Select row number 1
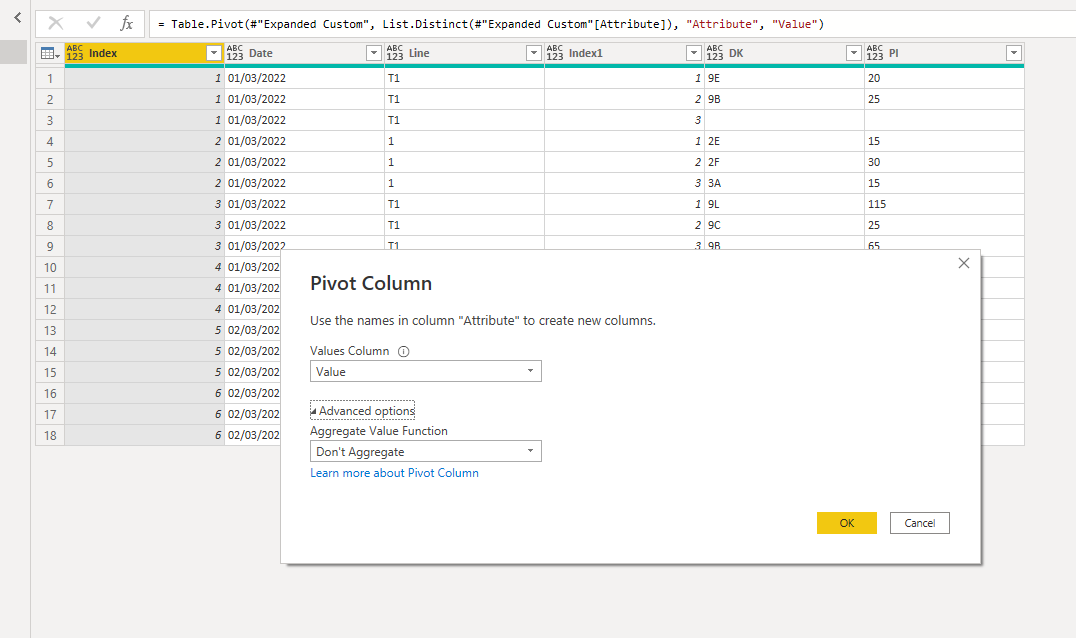This screenshot has width=1076, height=638. pos(50,78)
